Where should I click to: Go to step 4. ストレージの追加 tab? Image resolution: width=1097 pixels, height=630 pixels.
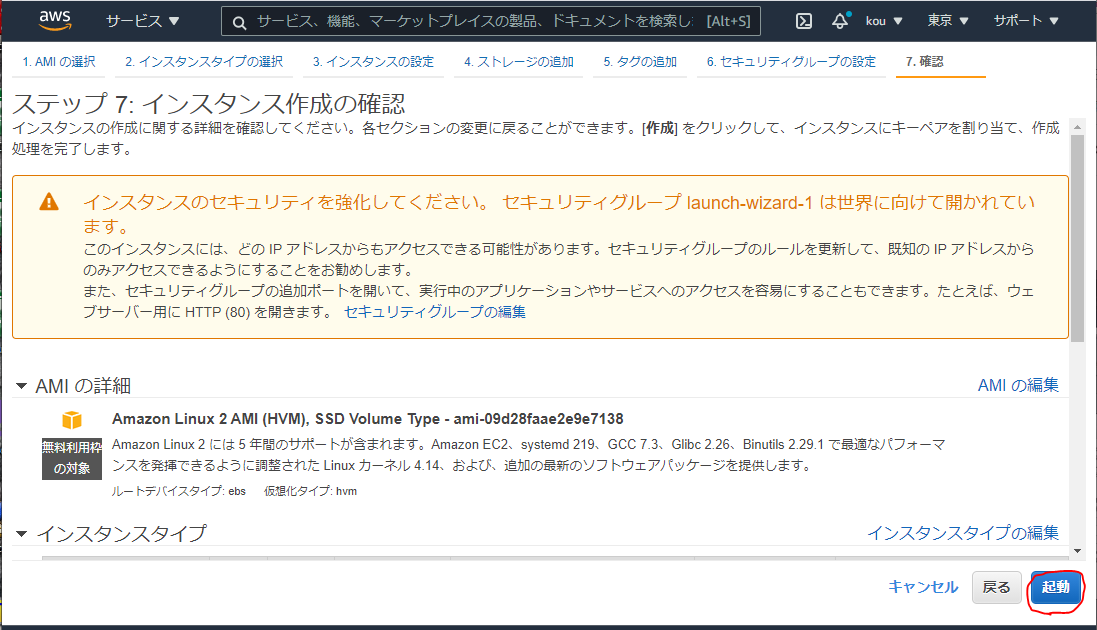click(518, 62)
